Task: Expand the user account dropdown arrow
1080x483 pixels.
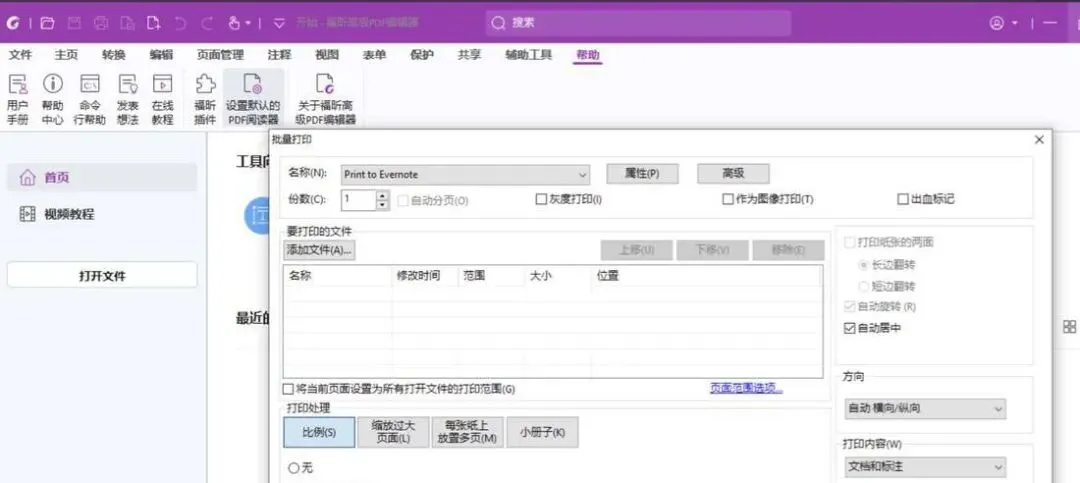Action: (x=1015, y=23)
